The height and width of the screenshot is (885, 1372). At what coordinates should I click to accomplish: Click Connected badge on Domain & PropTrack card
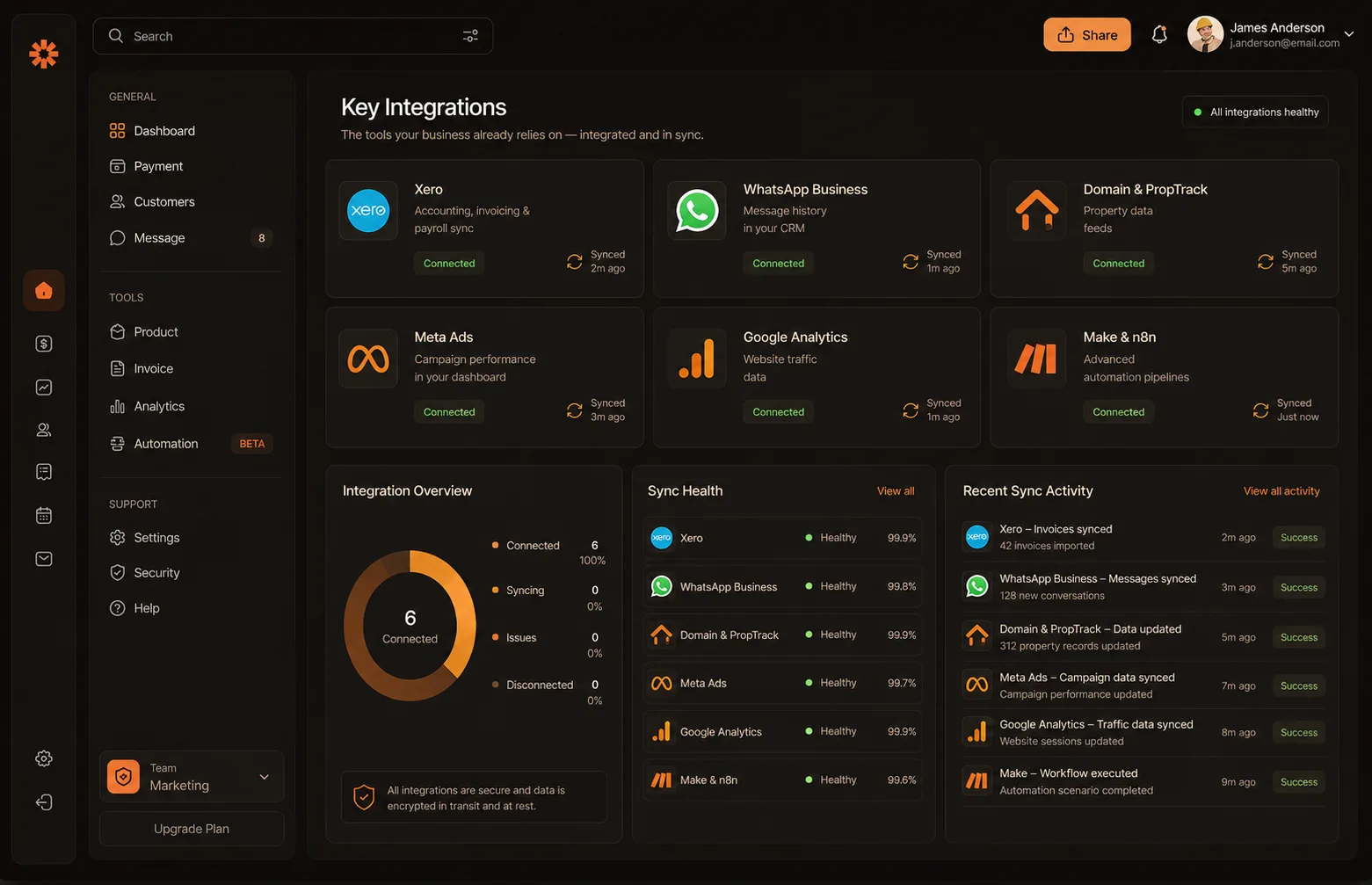(1118, 264)
